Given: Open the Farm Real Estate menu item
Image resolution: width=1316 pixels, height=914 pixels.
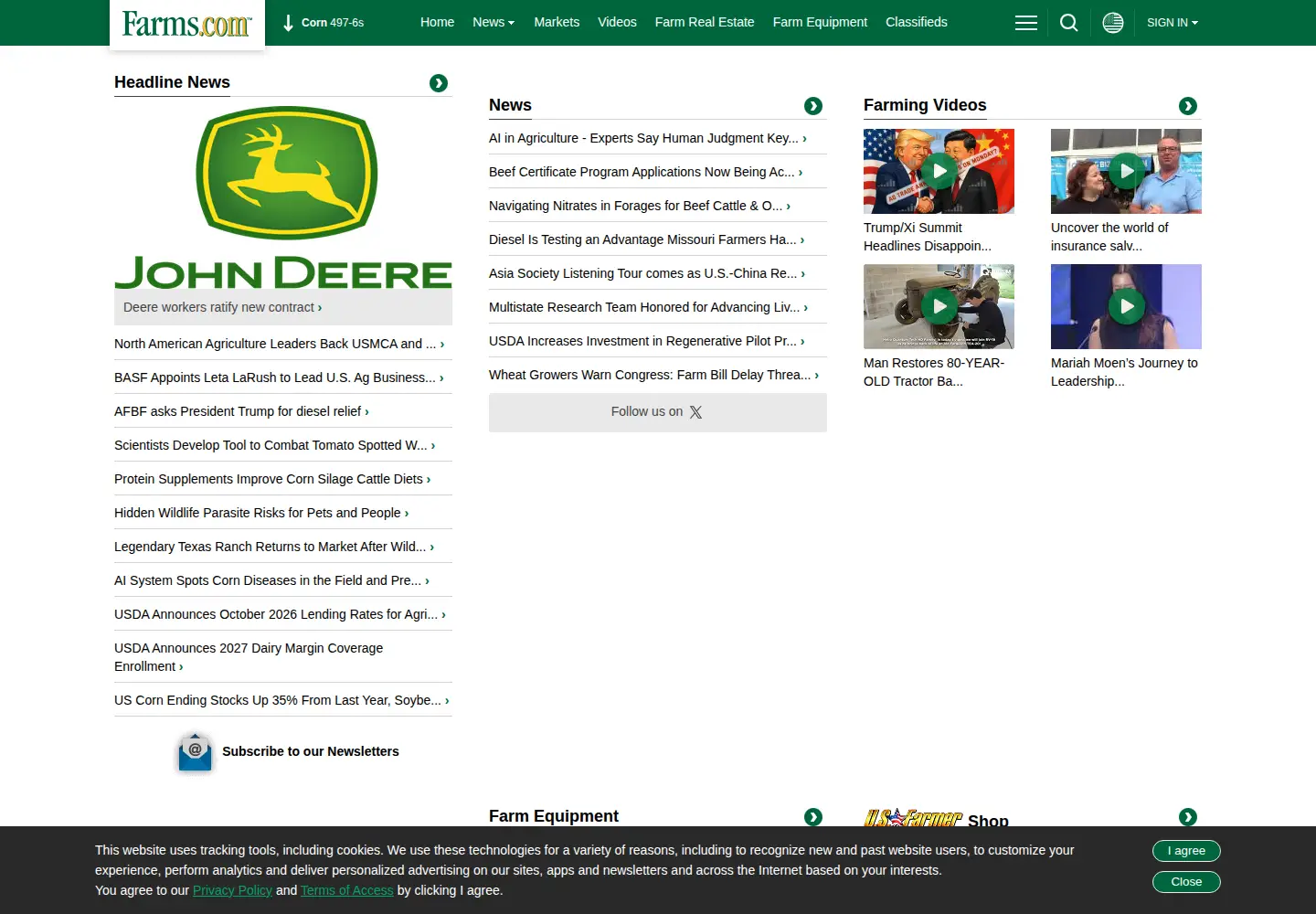Looking at the screenshot, I should point(705,22).
